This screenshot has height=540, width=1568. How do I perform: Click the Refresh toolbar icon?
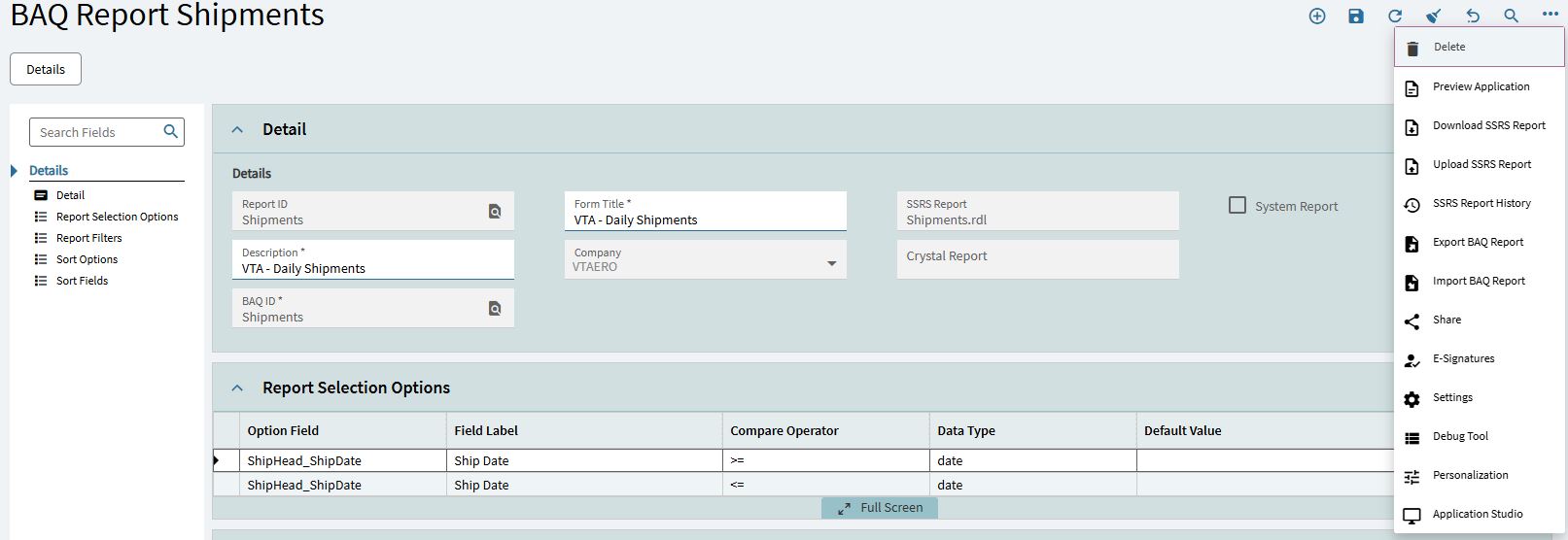click(x=1395, y=16)
